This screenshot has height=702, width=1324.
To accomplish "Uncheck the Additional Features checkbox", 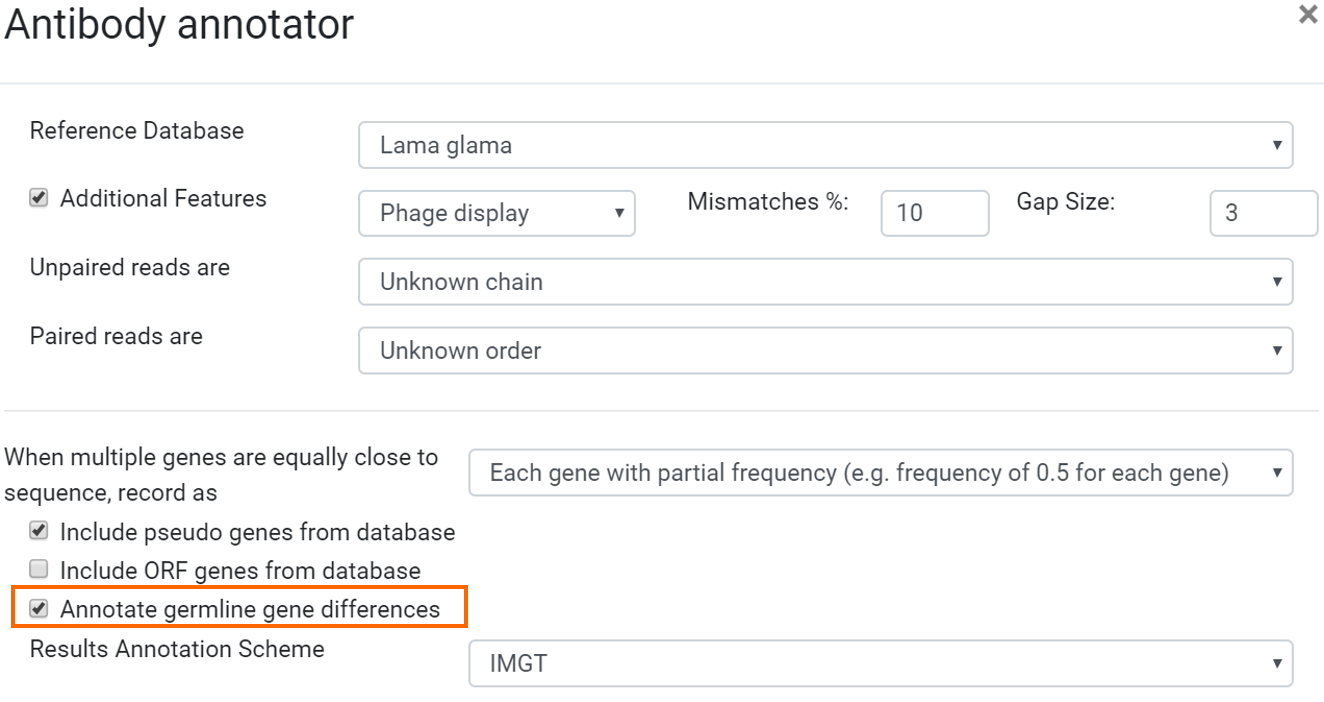I will click(x=39, y=198).
